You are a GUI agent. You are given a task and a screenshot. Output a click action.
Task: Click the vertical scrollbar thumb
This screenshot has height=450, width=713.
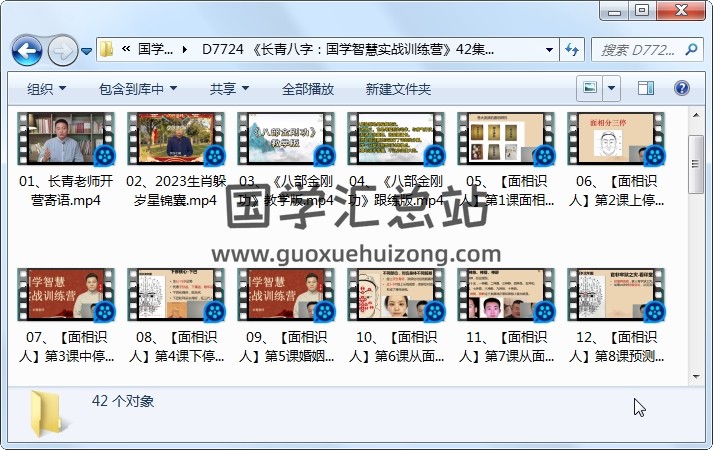tap(696, 165)
